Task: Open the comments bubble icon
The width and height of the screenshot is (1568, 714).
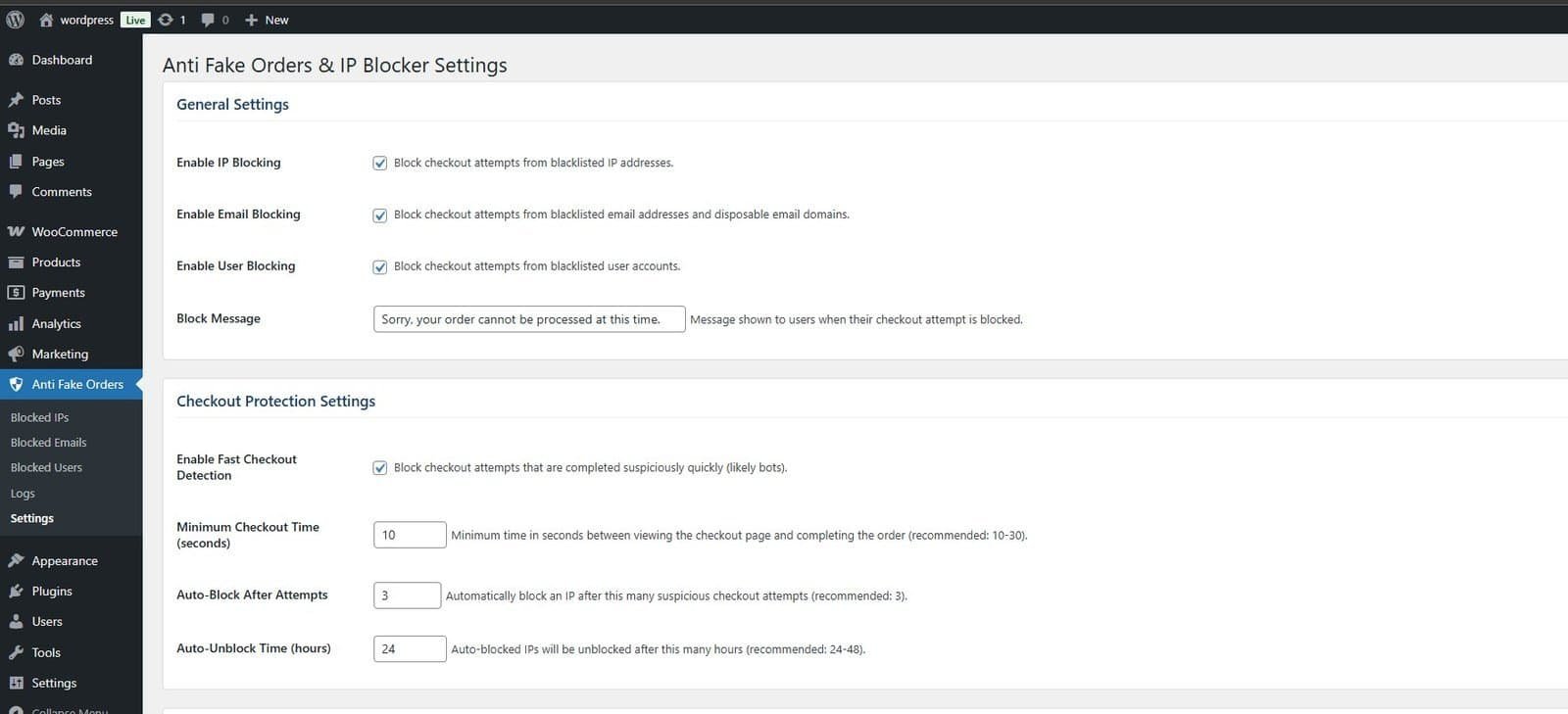Action: [208, 20]
